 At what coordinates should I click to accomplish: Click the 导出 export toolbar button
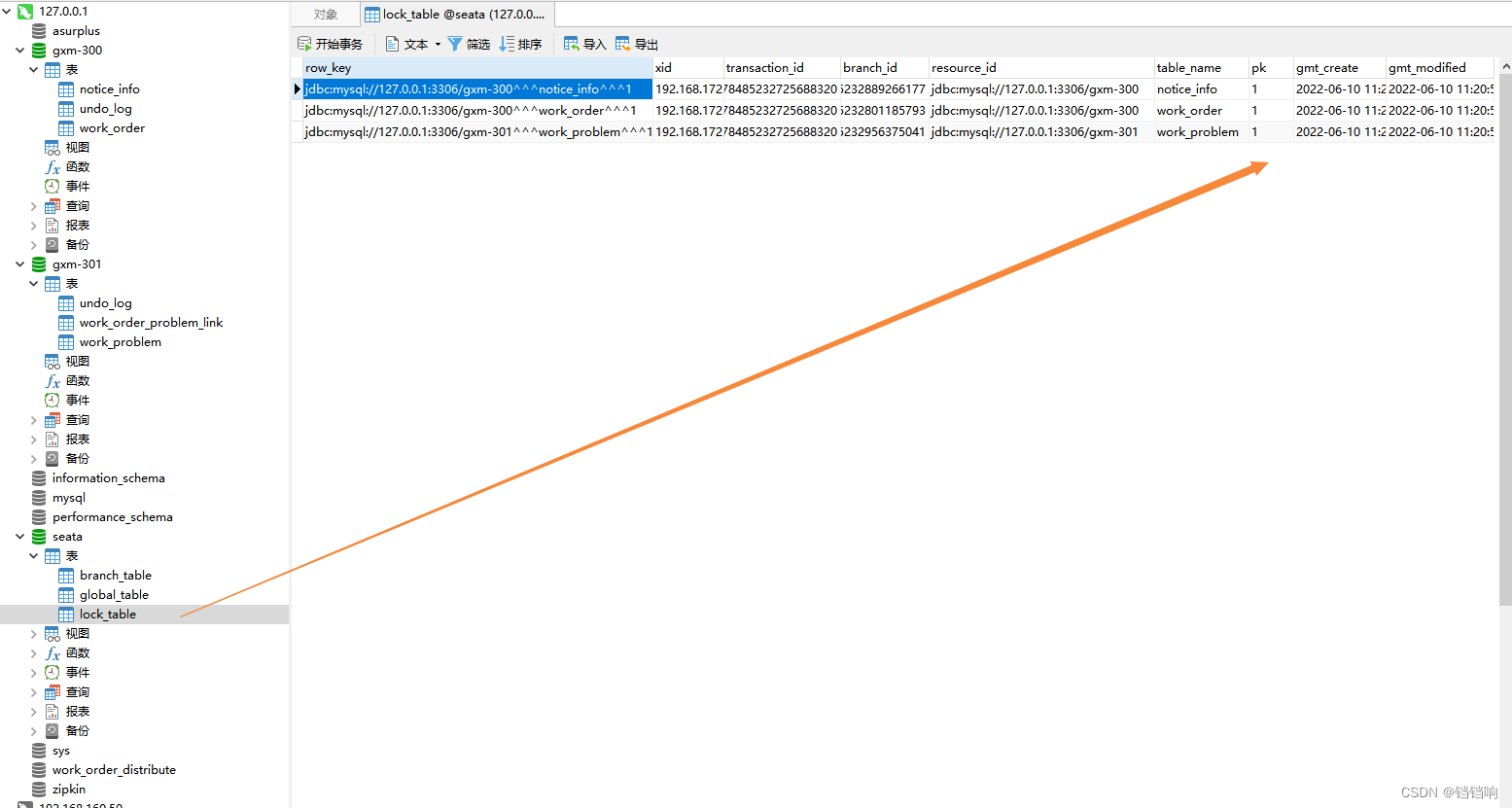point(637,44)
